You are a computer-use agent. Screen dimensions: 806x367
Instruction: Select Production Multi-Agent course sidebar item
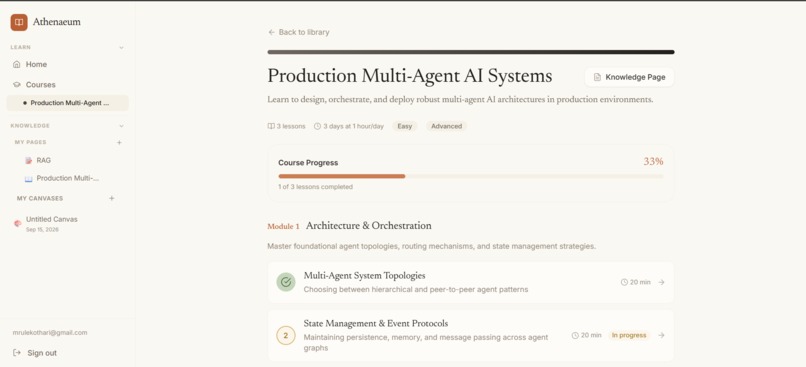67,103
